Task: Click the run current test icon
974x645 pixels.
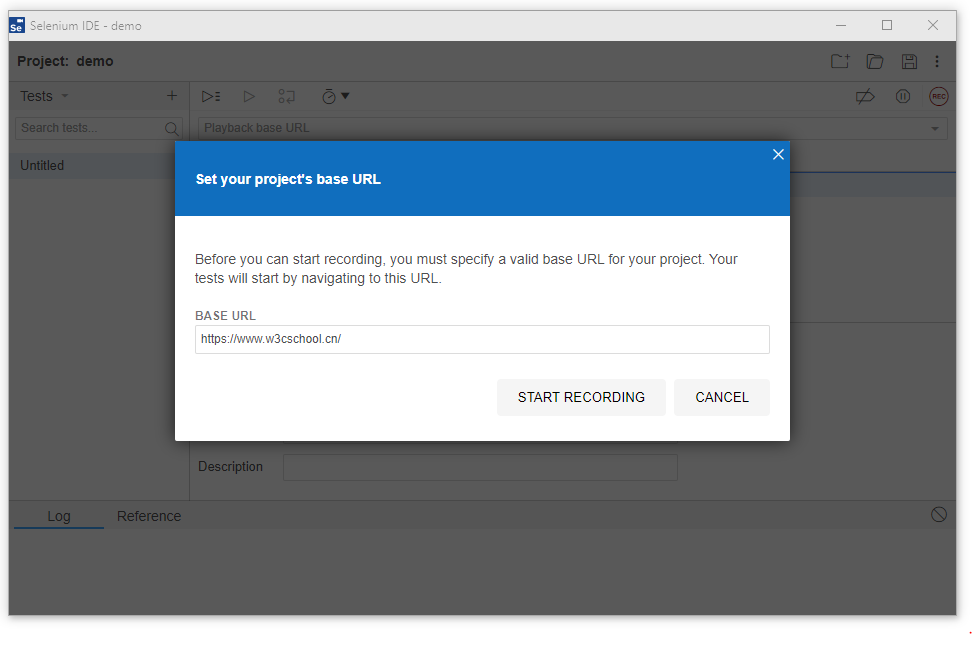Action: click(249, 96)
